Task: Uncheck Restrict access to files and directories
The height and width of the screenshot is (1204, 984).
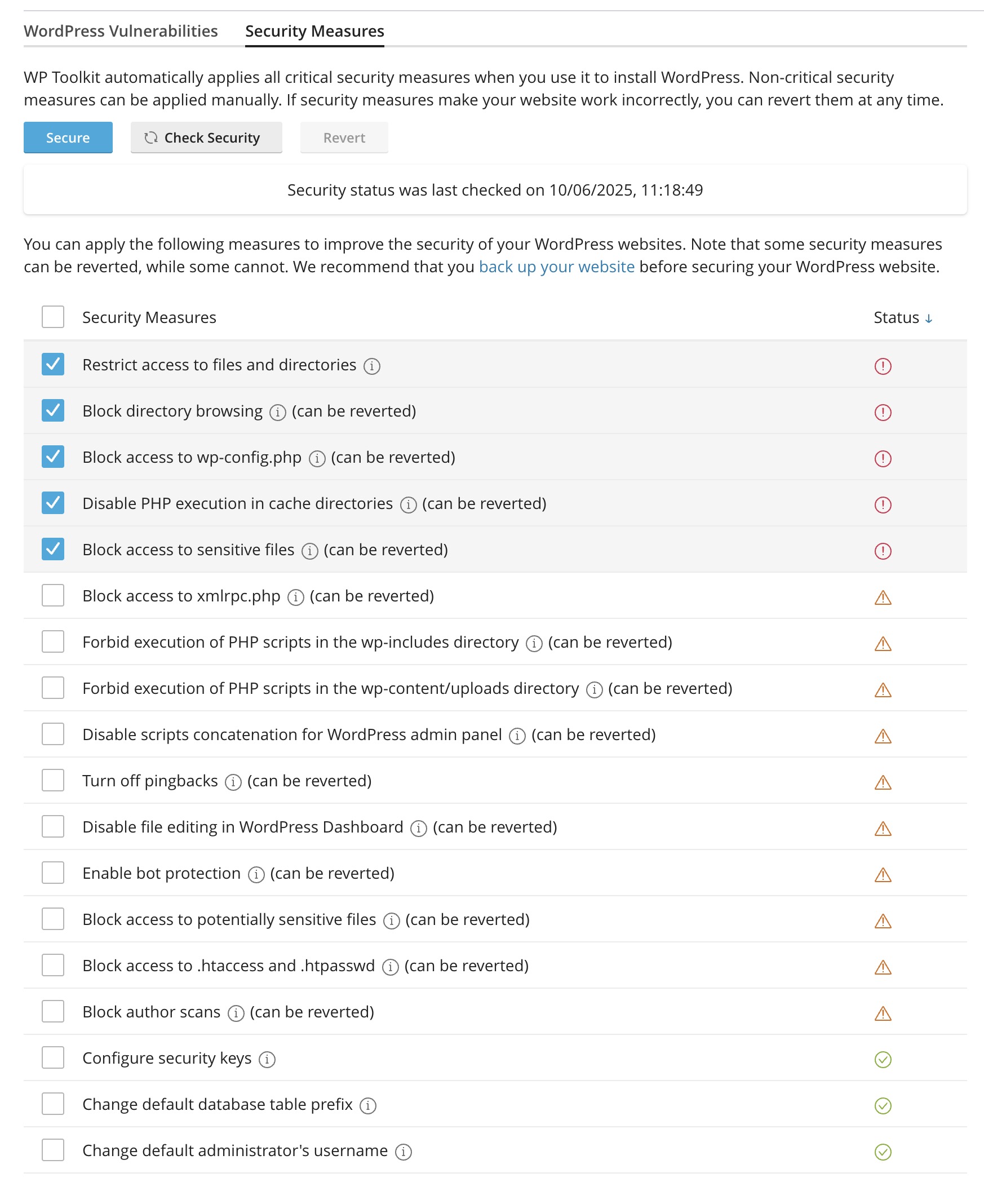Action: [53, 365]
